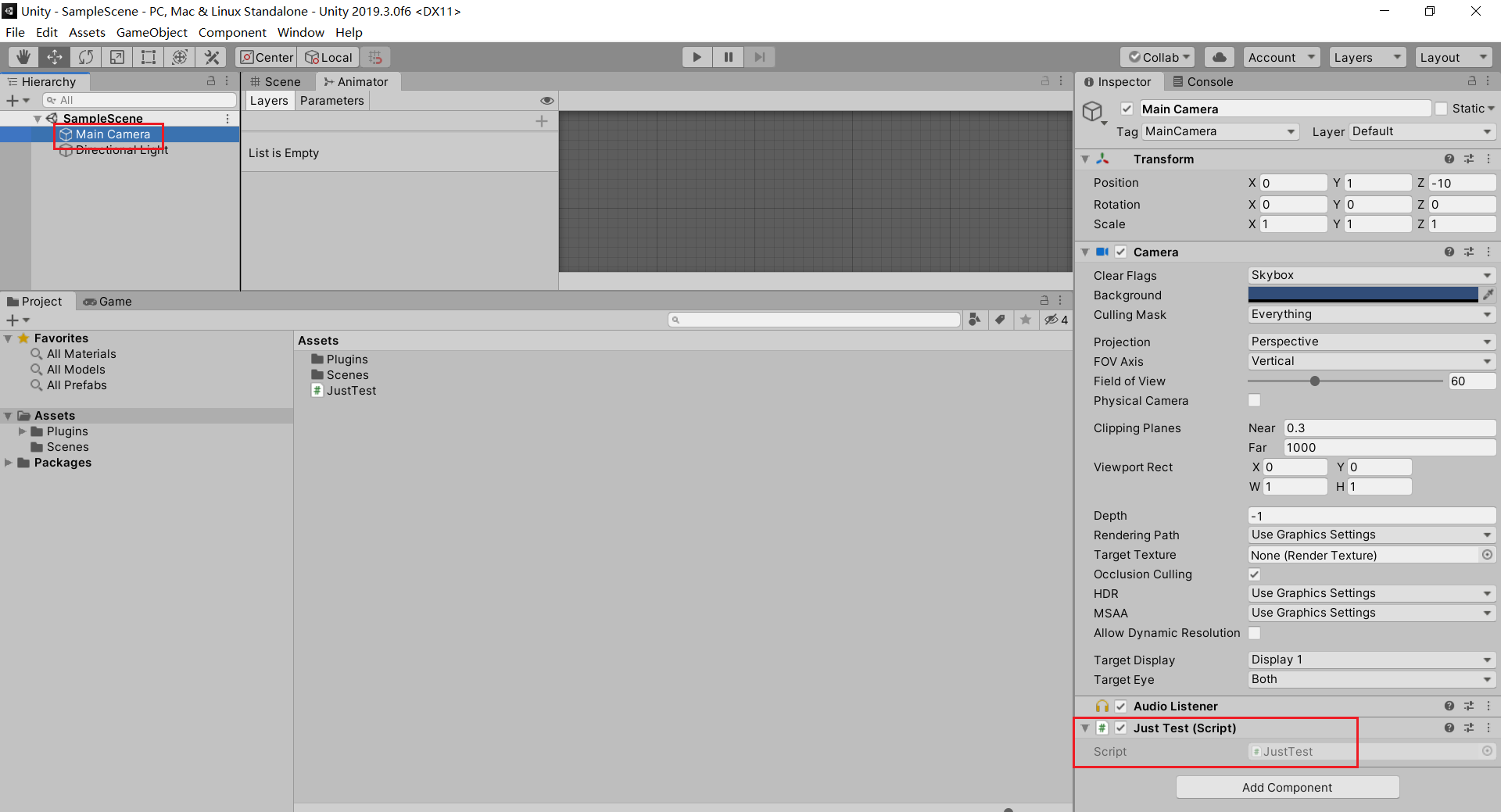The height and width of the screenshot is (812, 1501).
Task: Step one frame forward
Action: point(759,57)
